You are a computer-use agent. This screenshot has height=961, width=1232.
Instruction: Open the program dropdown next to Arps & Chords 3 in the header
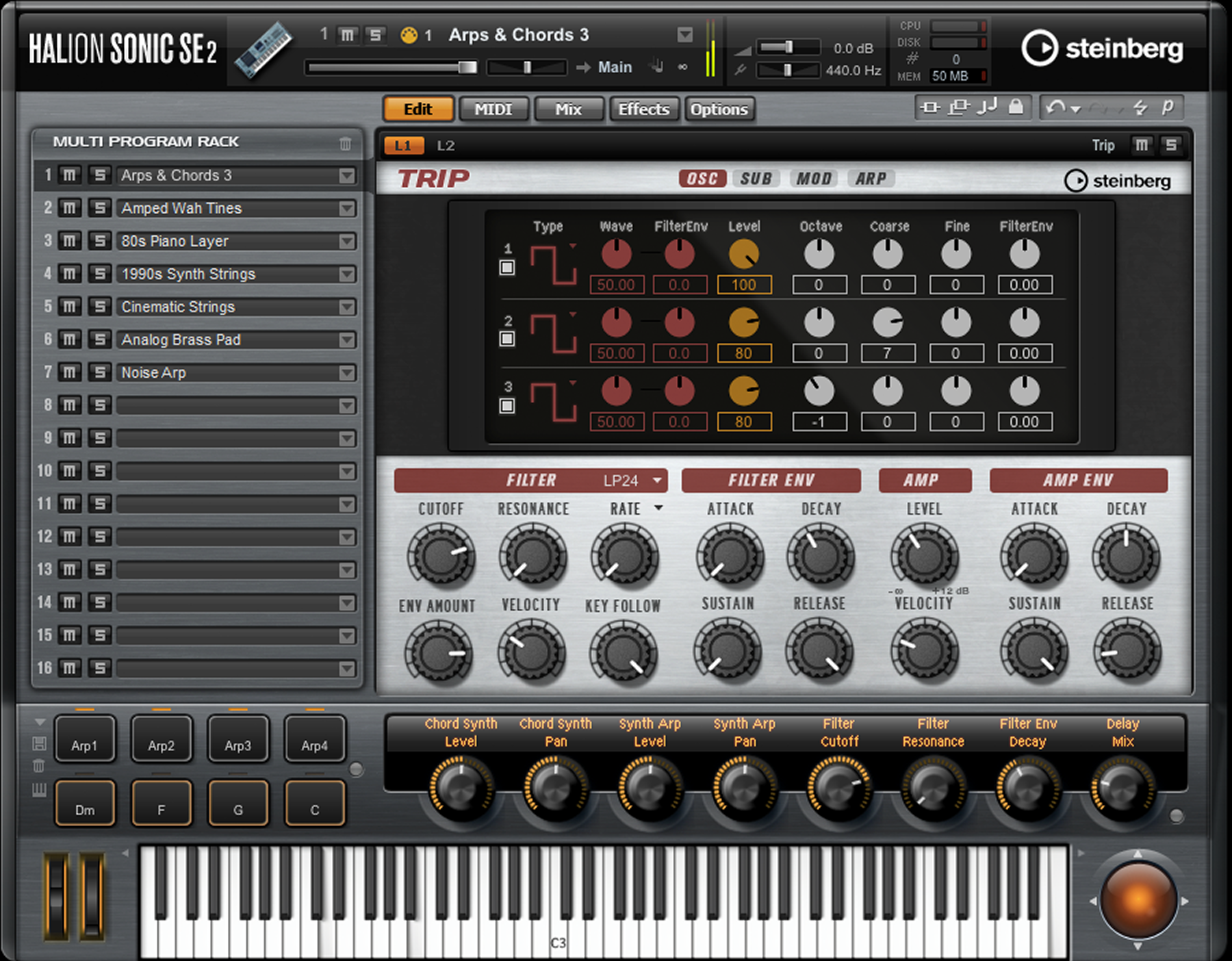[684, 35]
